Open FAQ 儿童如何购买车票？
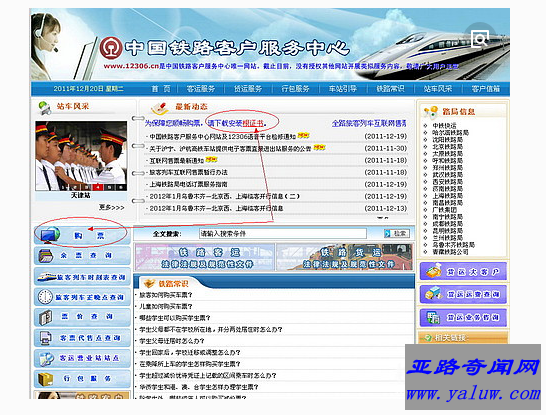 166,307
